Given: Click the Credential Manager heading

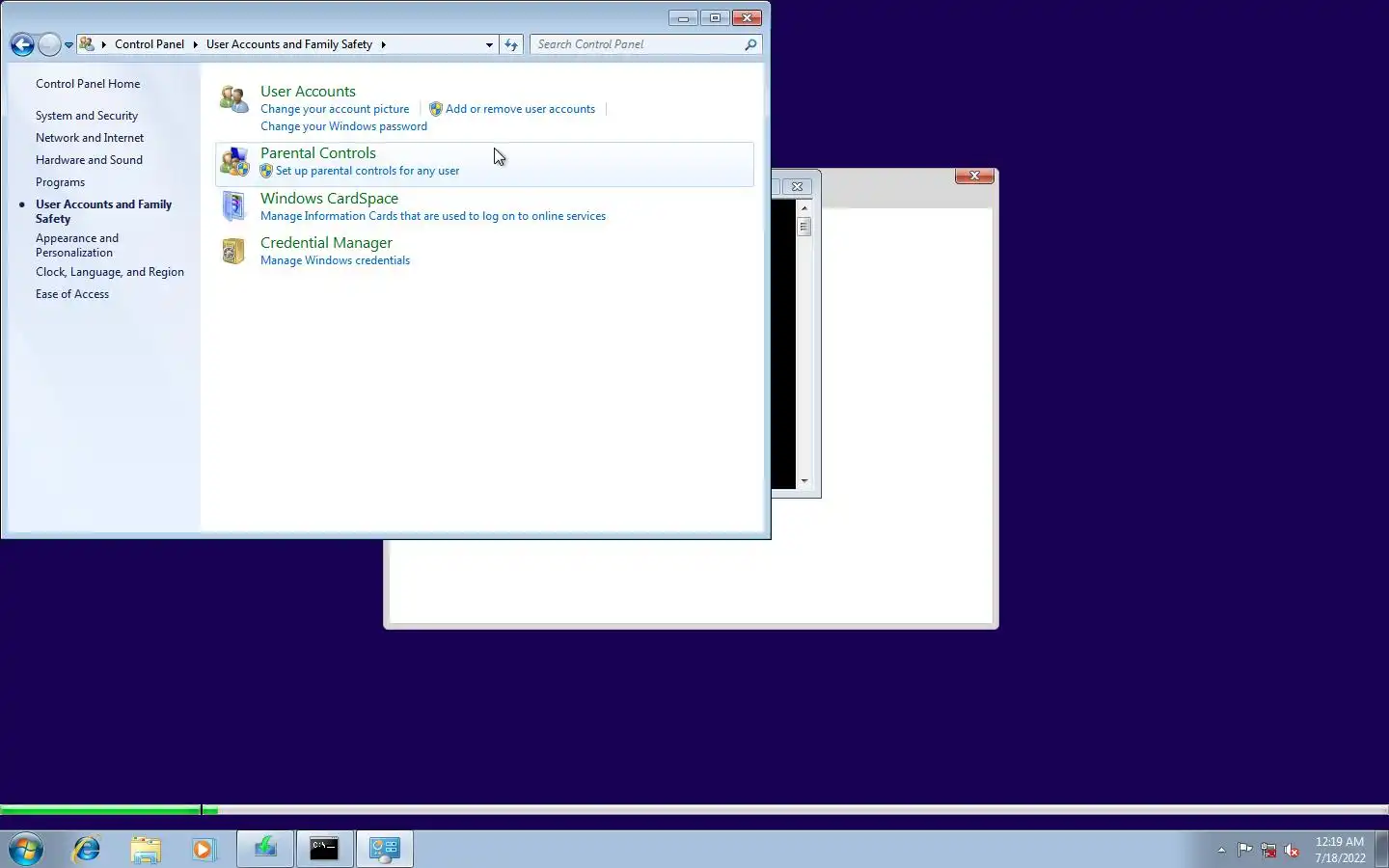Looking at the screenshot, I should coord(326,243).
